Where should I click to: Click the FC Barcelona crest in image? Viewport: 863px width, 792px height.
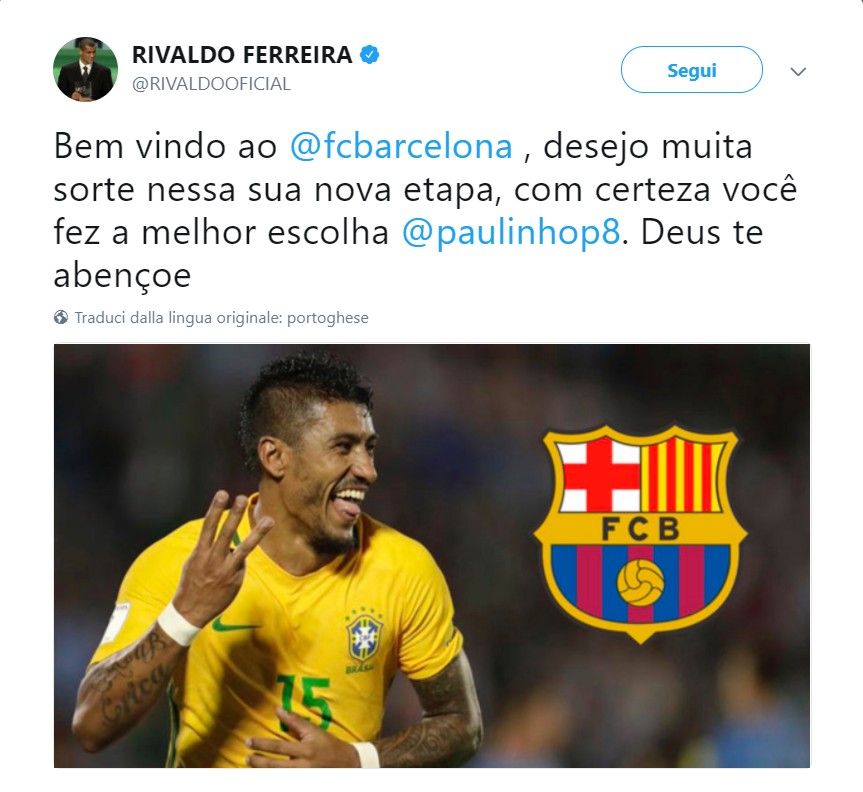640,533
